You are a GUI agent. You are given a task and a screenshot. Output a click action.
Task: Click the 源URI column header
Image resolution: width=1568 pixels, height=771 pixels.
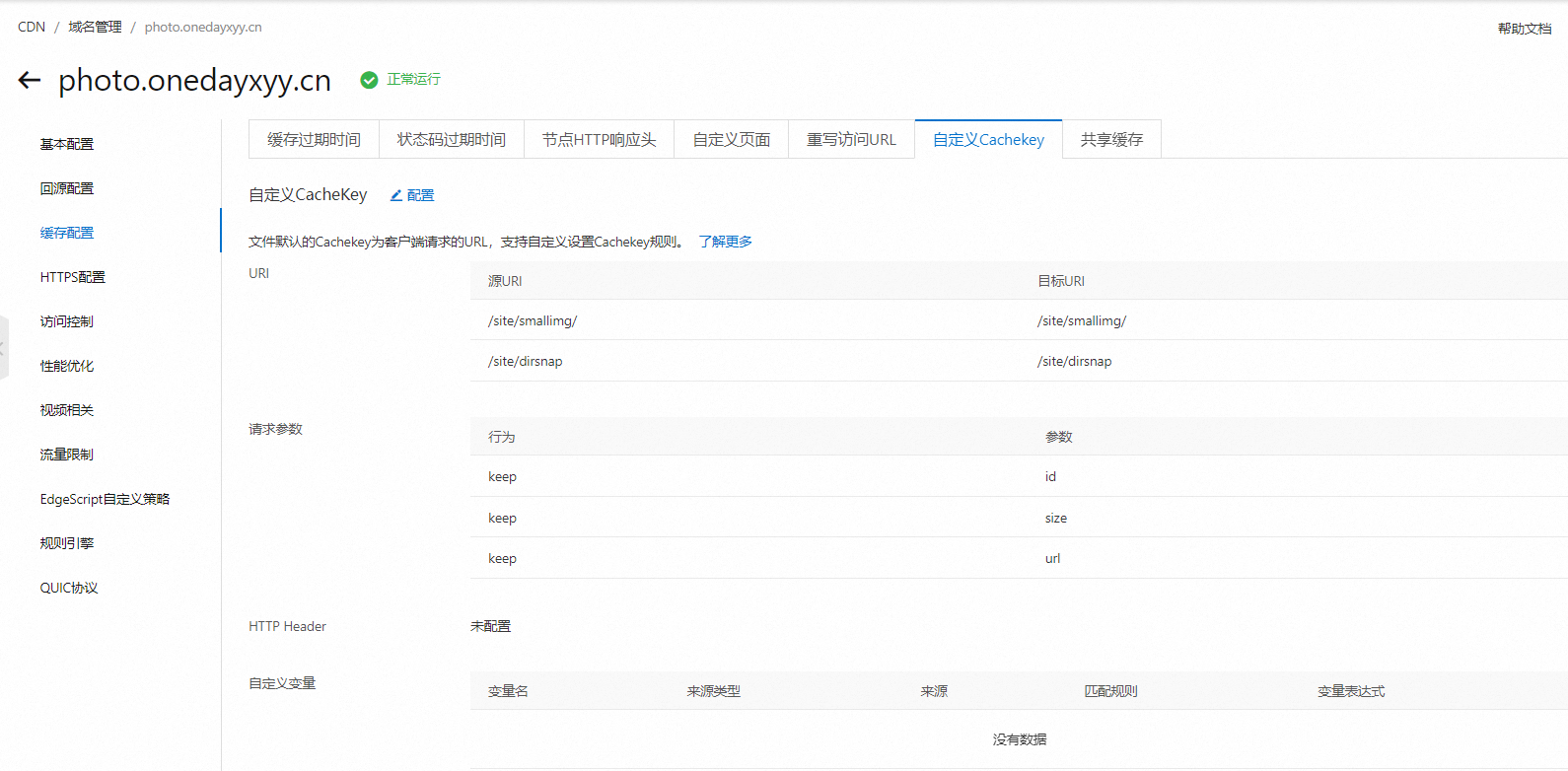point(505,281)
